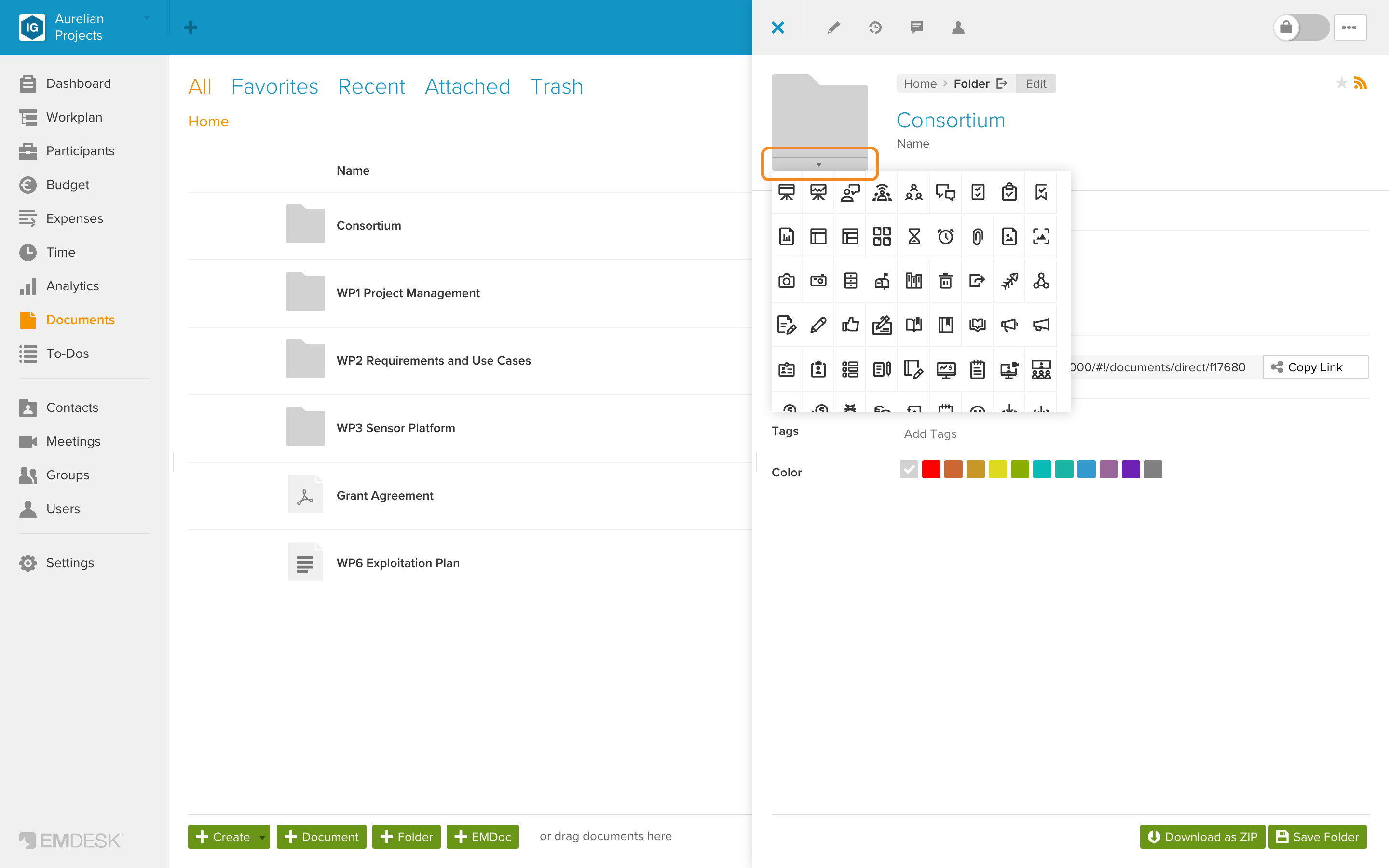Pick the speech bubbles chat icon
1389x868 pixels.
coord(945,192)
